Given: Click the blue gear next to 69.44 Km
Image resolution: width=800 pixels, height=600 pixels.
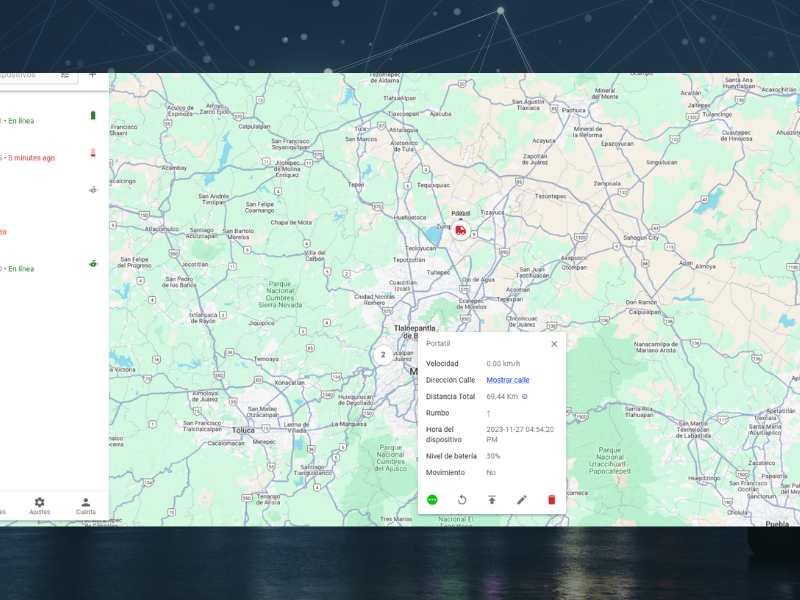Looking at the screenshot, I should 524,396.
